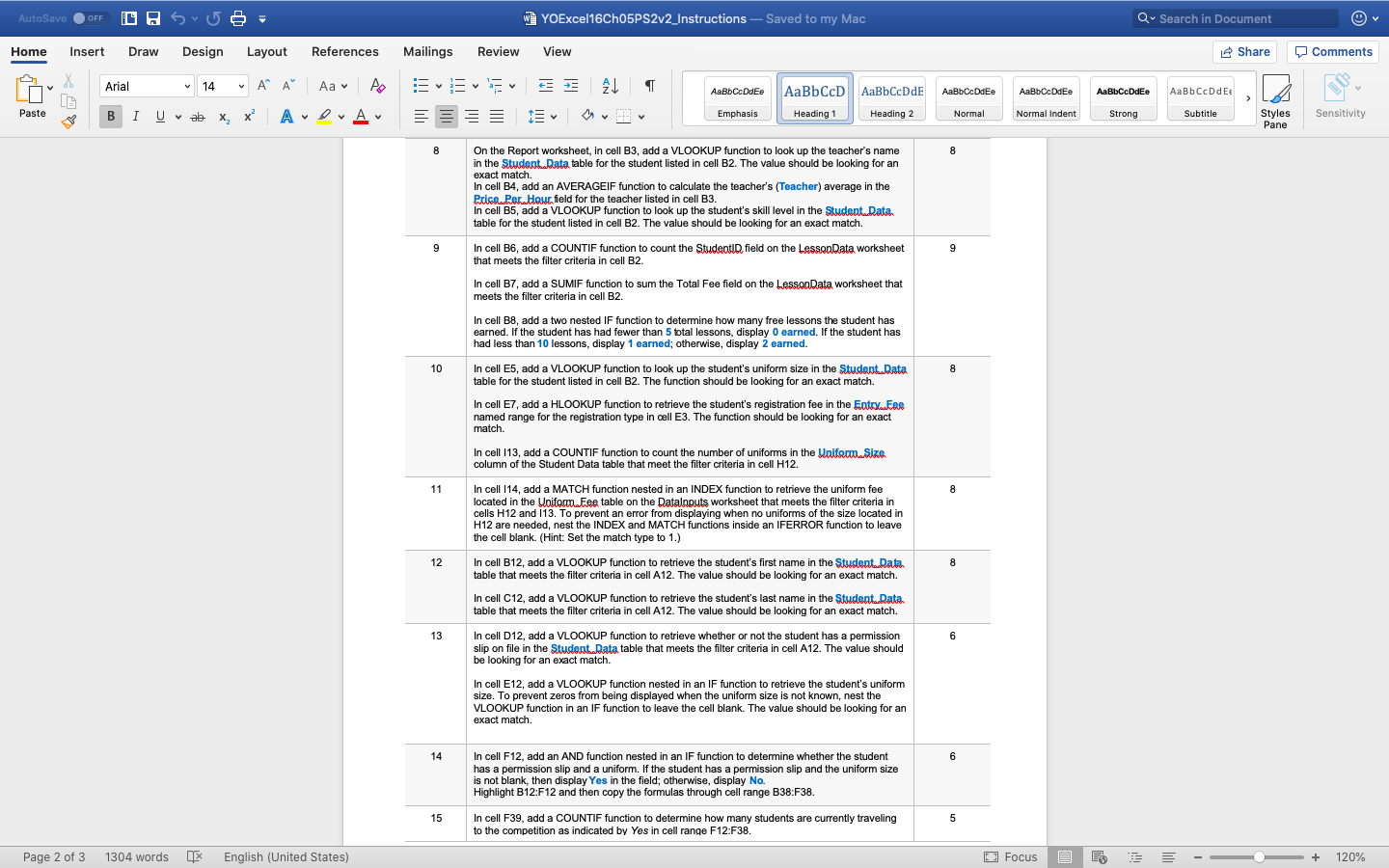
Task: Show paragraph marks with pilcrow icon
Action: coord(650,87)
